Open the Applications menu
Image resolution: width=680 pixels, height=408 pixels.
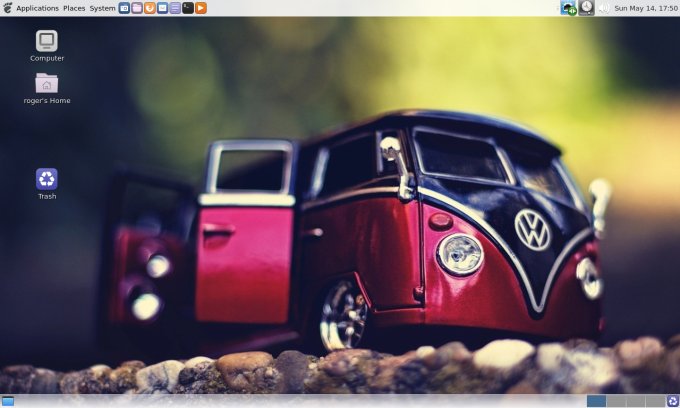click(37, 8)
